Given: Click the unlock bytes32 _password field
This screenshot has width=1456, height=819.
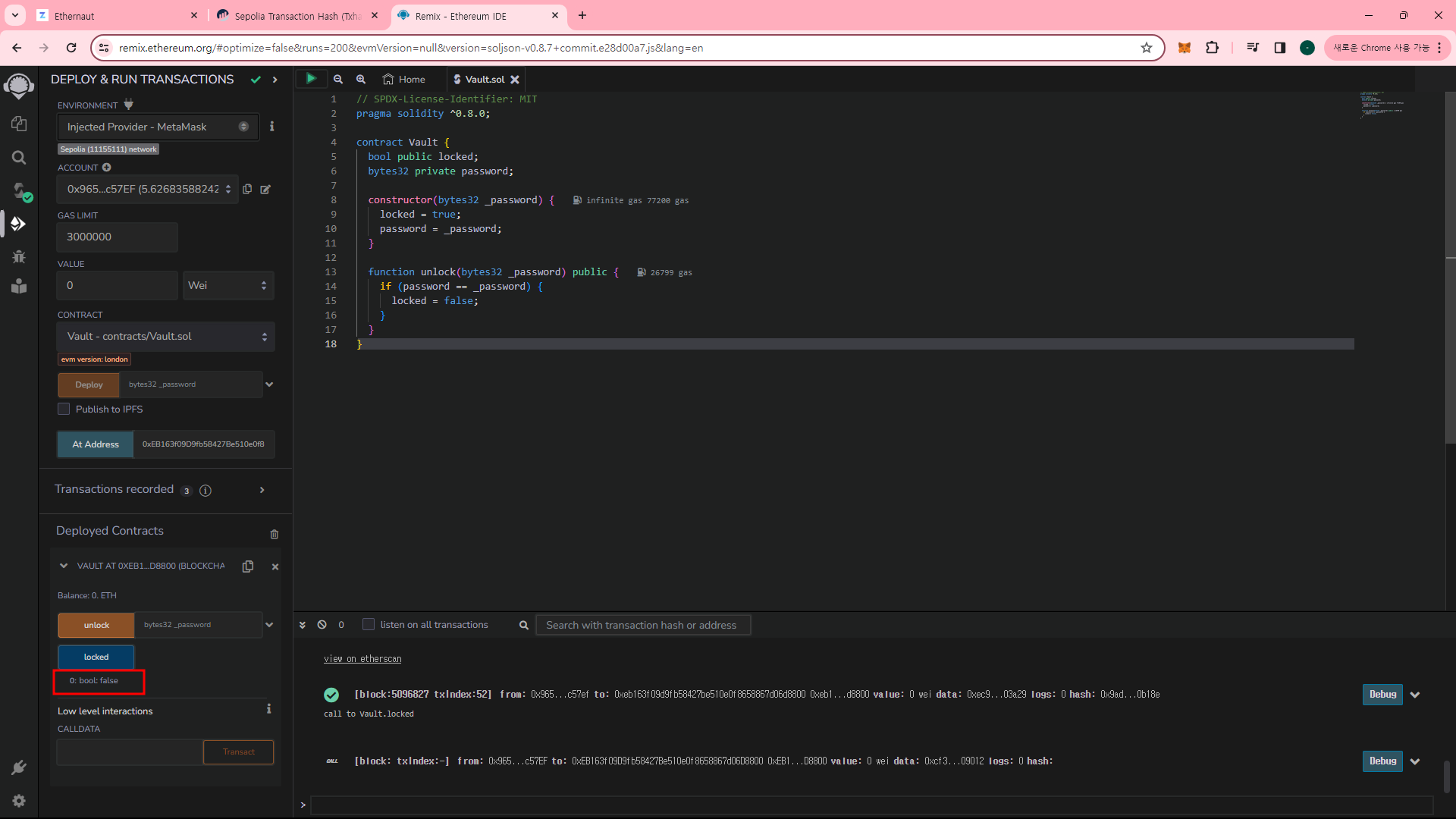Looking at the screenshot, I should pyautogui.click(x=199, y=625).
